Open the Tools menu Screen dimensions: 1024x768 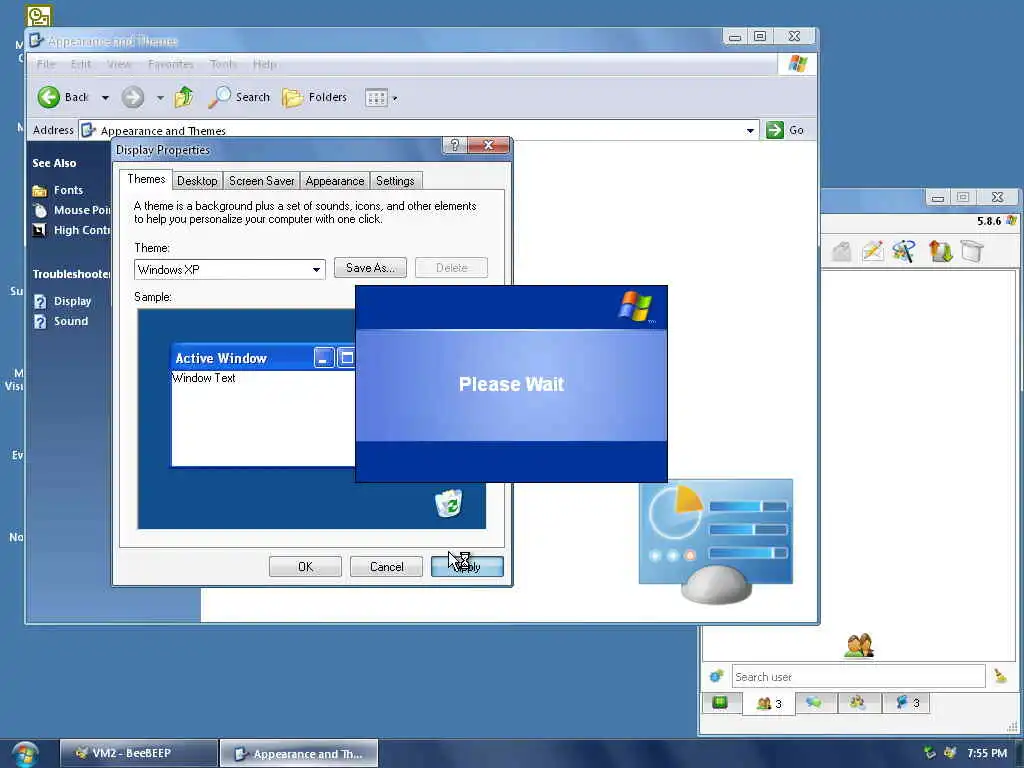223,64
